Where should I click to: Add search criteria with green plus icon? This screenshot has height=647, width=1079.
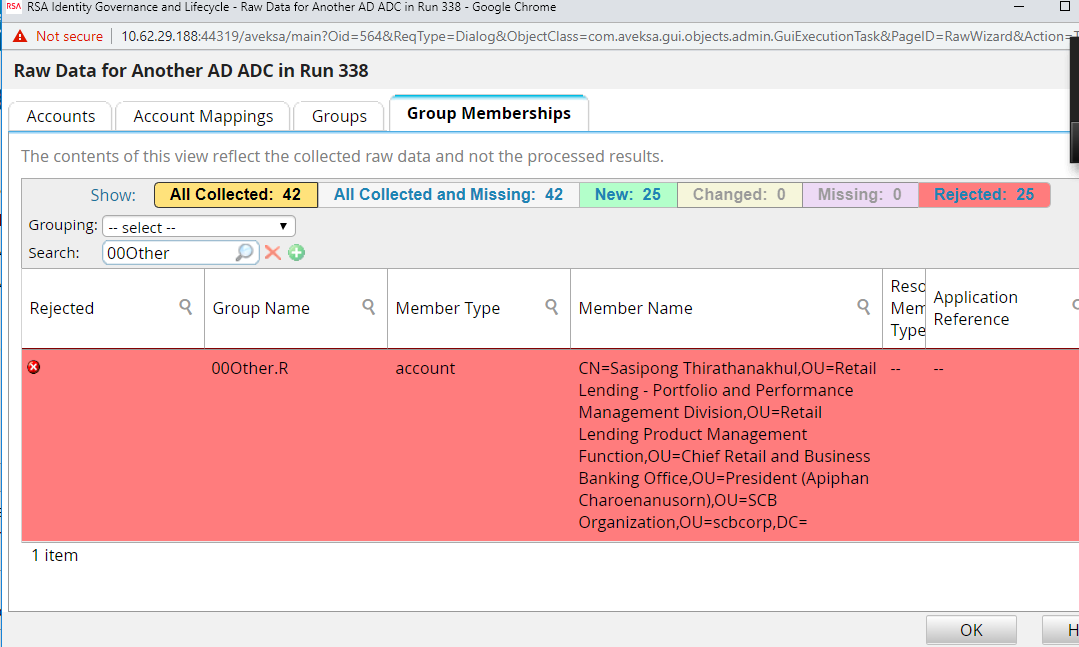[297, 253]
